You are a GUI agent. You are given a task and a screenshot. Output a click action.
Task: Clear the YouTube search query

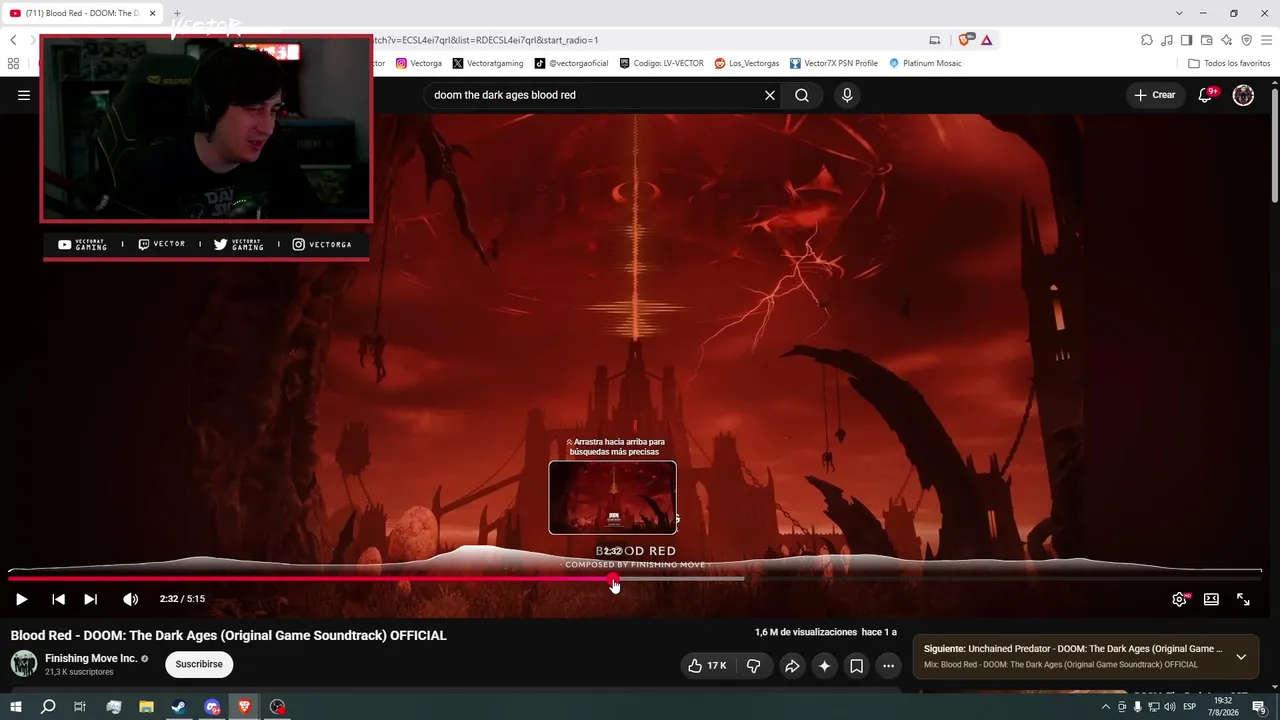click(770, 95)
